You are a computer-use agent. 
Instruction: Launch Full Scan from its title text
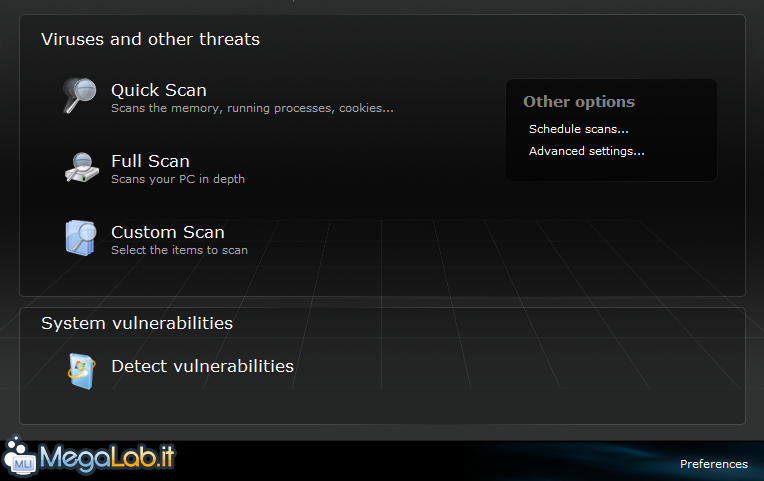150,161
